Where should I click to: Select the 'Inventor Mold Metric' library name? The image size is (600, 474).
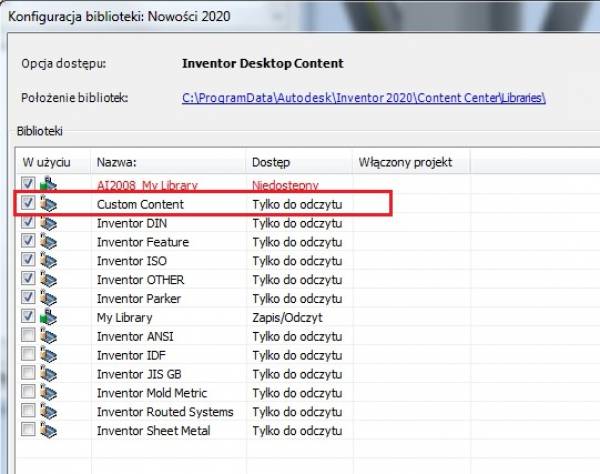point(152,393)
